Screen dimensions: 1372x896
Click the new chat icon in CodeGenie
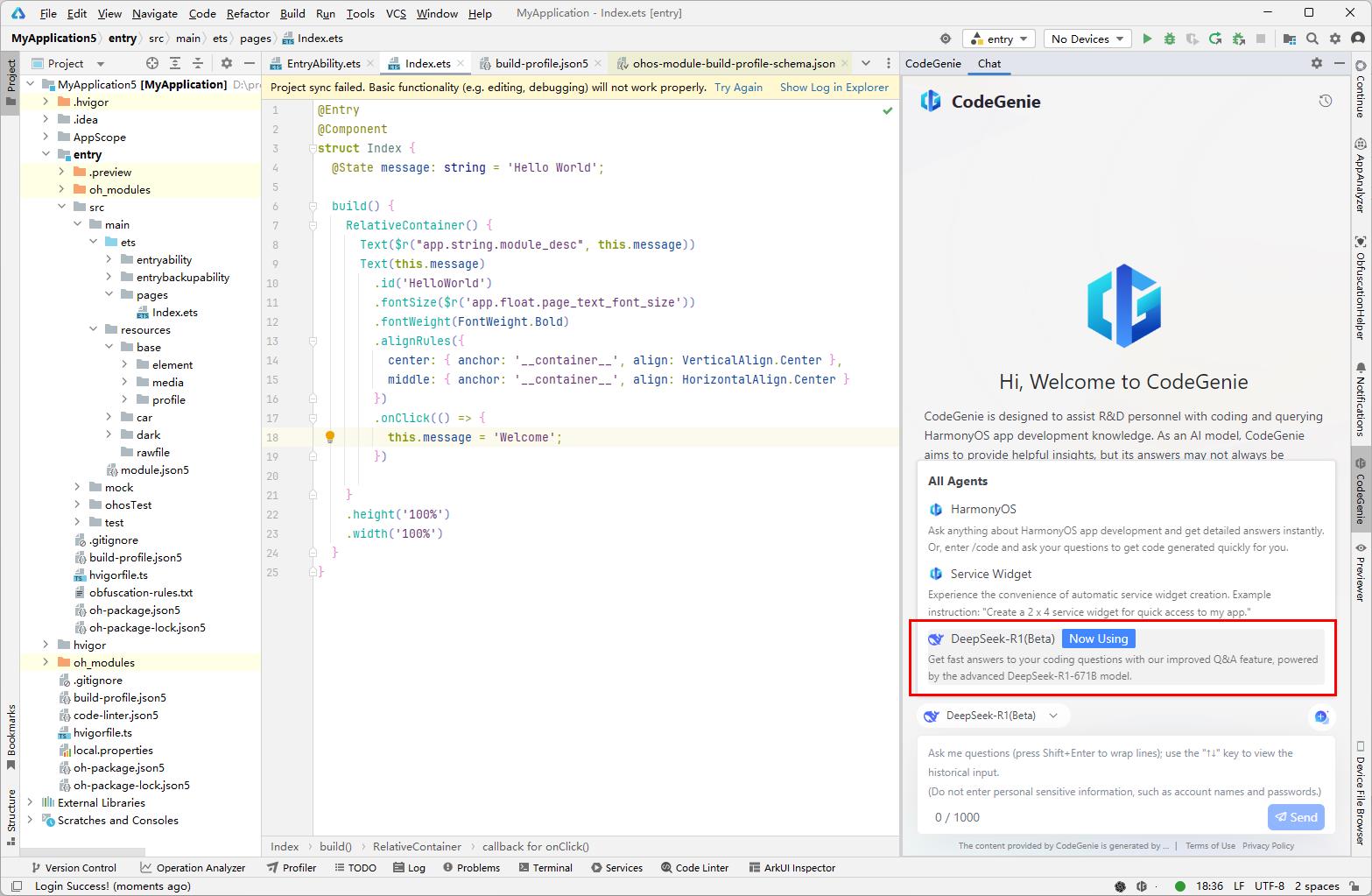pyautogui.click(x=1320, y=716)
